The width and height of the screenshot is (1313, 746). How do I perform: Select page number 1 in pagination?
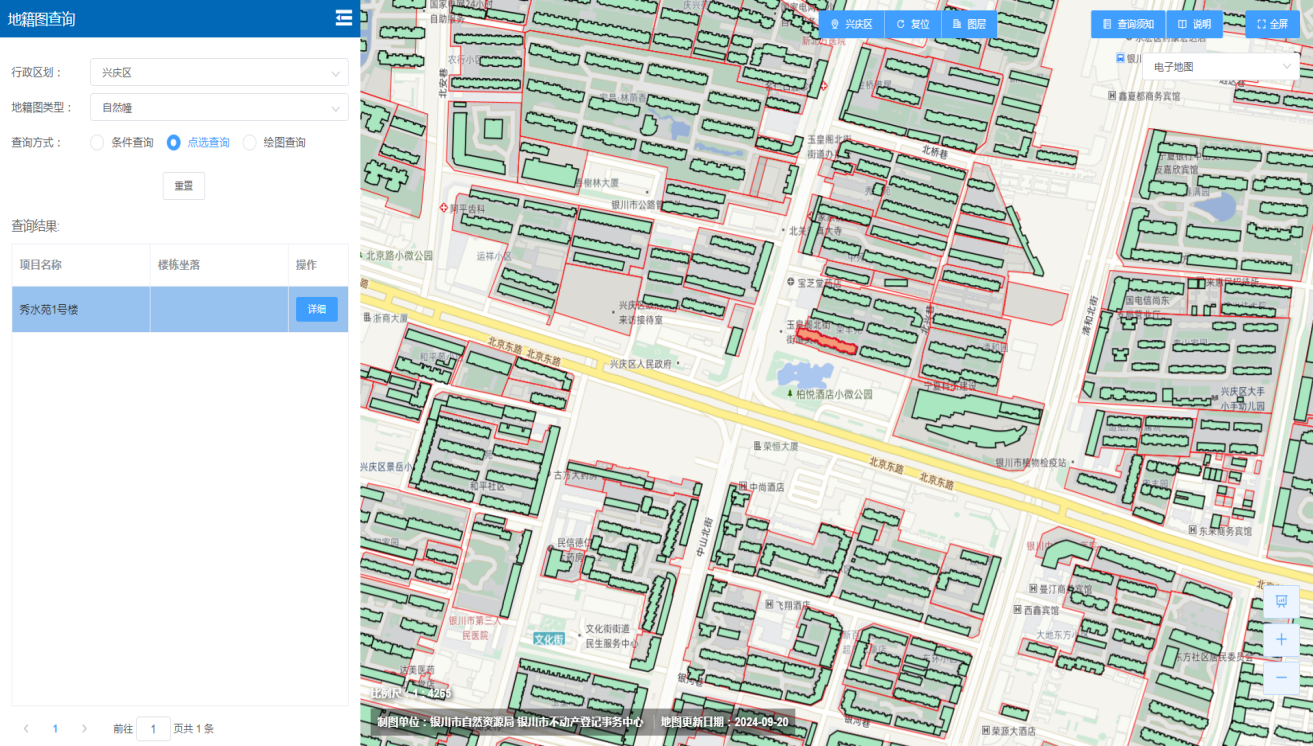[55, 729]
